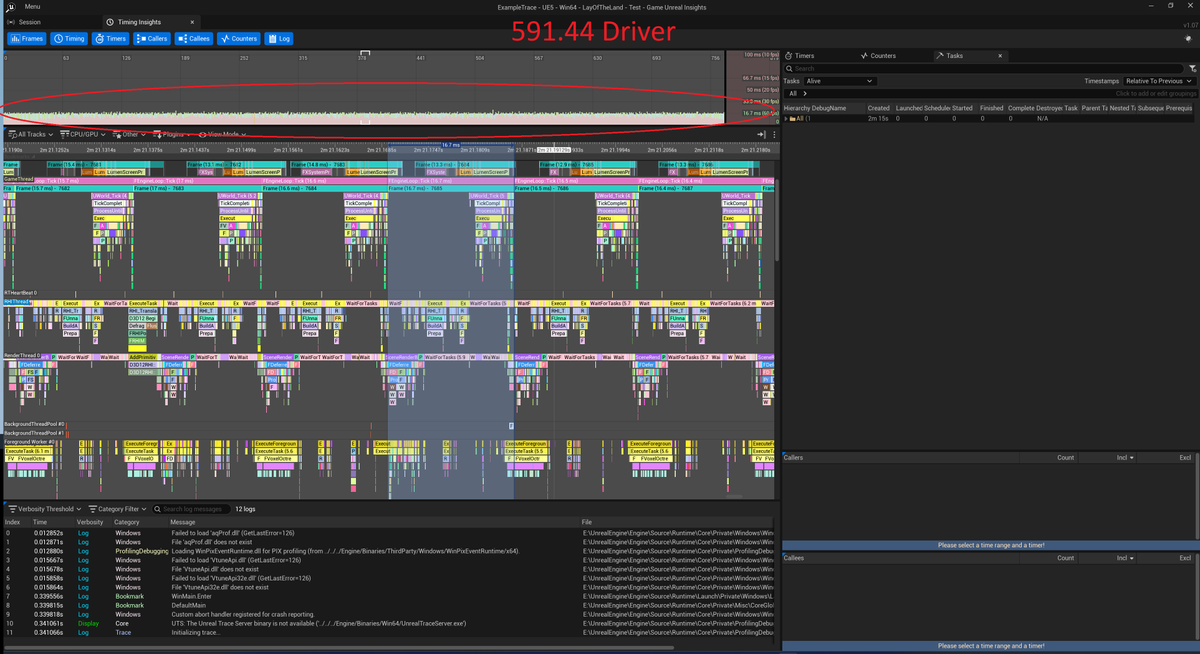Open the All Tracks dropdown

pyautogui.click(x=30, y=134)
